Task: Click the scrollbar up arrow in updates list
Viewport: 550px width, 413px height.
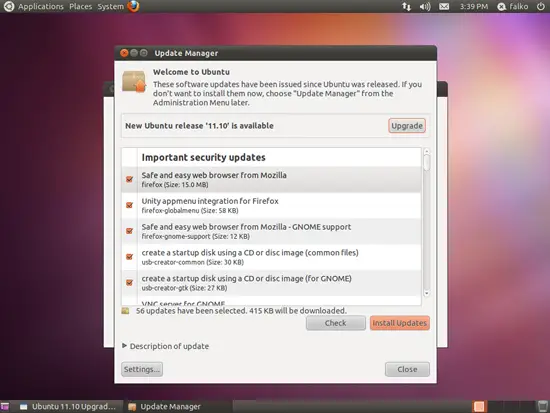Action: coord(427,151)
